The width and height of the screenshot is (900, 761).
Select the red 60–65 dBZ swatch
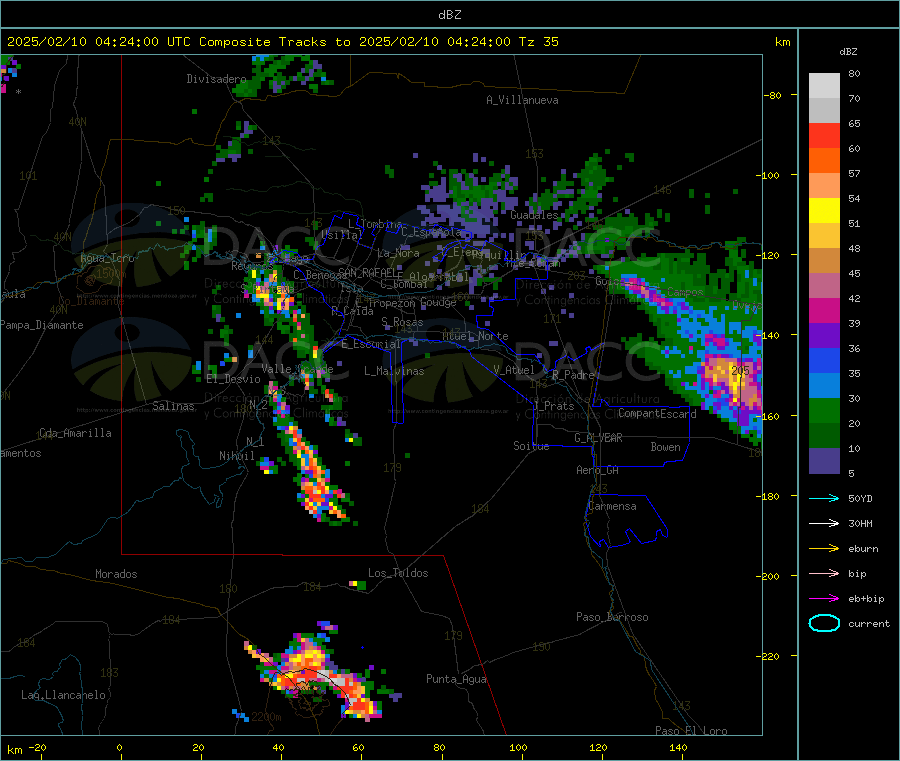click(824, 135)
